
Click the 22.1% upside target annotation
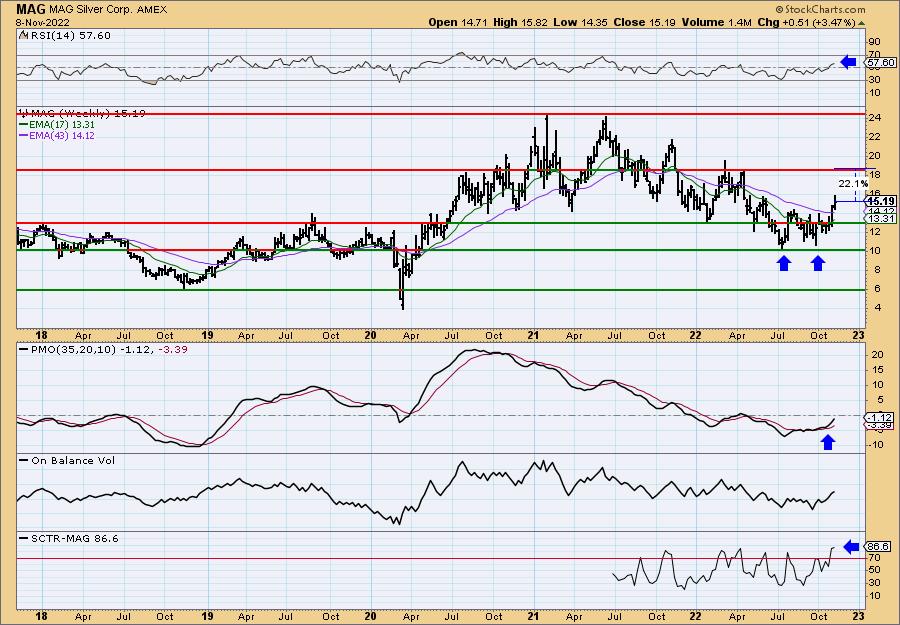pyautogui.click(x=854, y=184)
